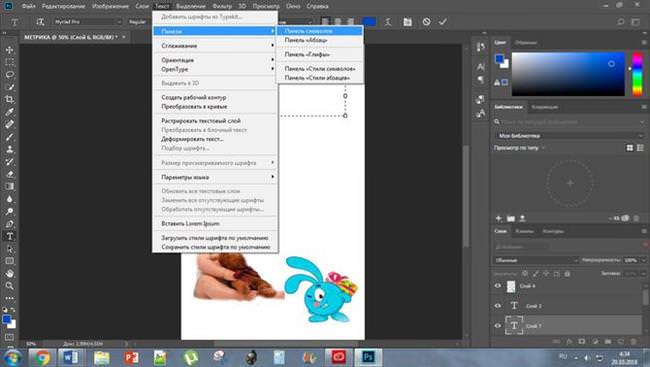Switch to the Каналы tab
The width and height of the screenshot is (650, 367).
coord(524,231)
